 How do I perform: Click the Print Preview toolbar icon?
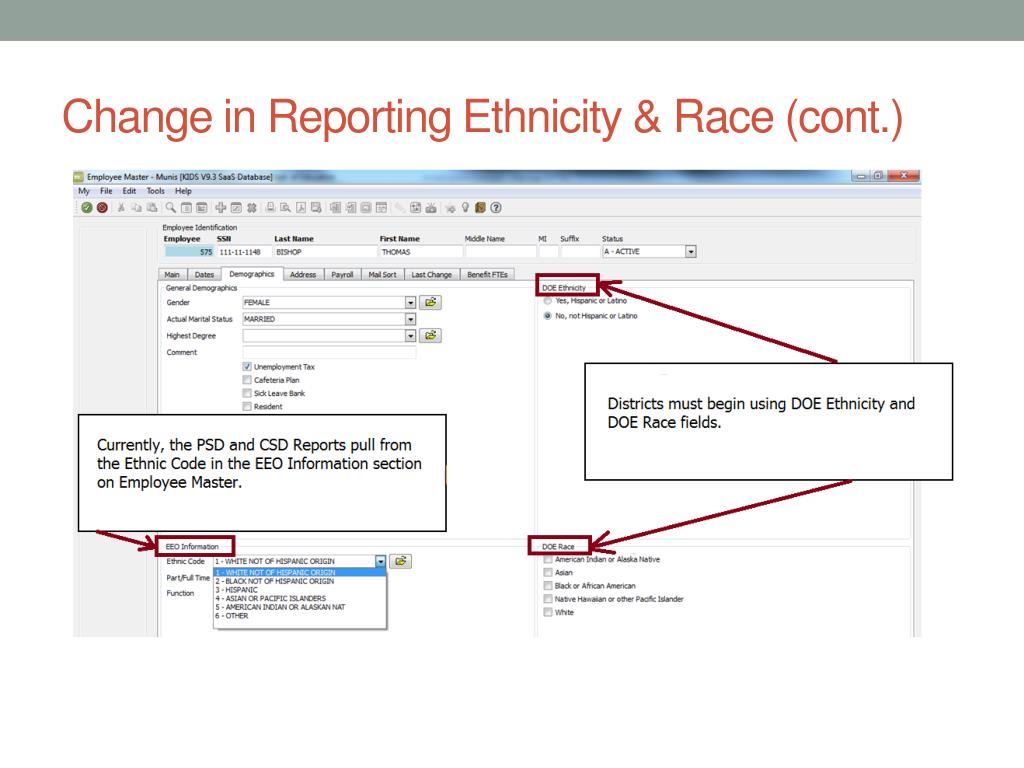(285, 208)
